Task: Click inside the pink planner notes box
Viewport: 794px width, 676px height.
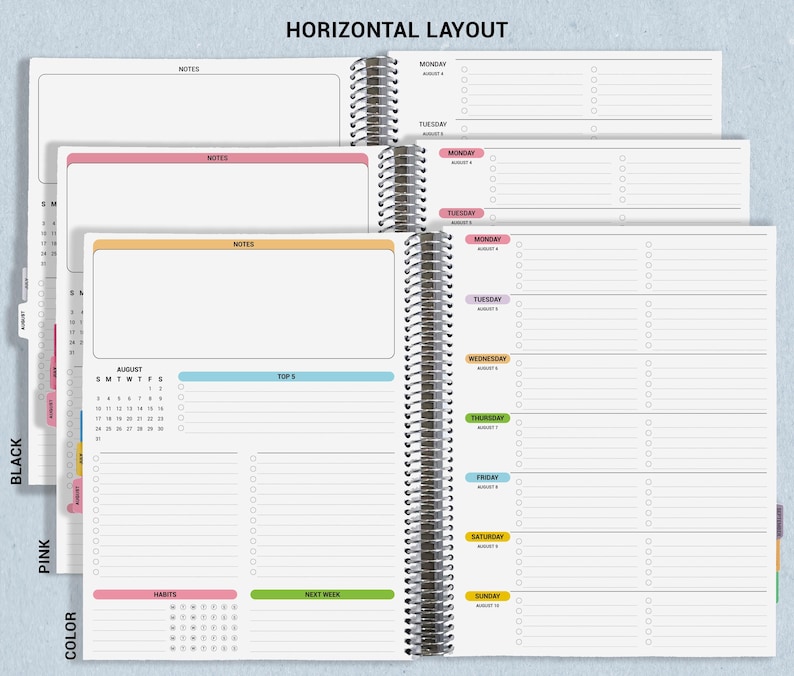Action: 217,195
